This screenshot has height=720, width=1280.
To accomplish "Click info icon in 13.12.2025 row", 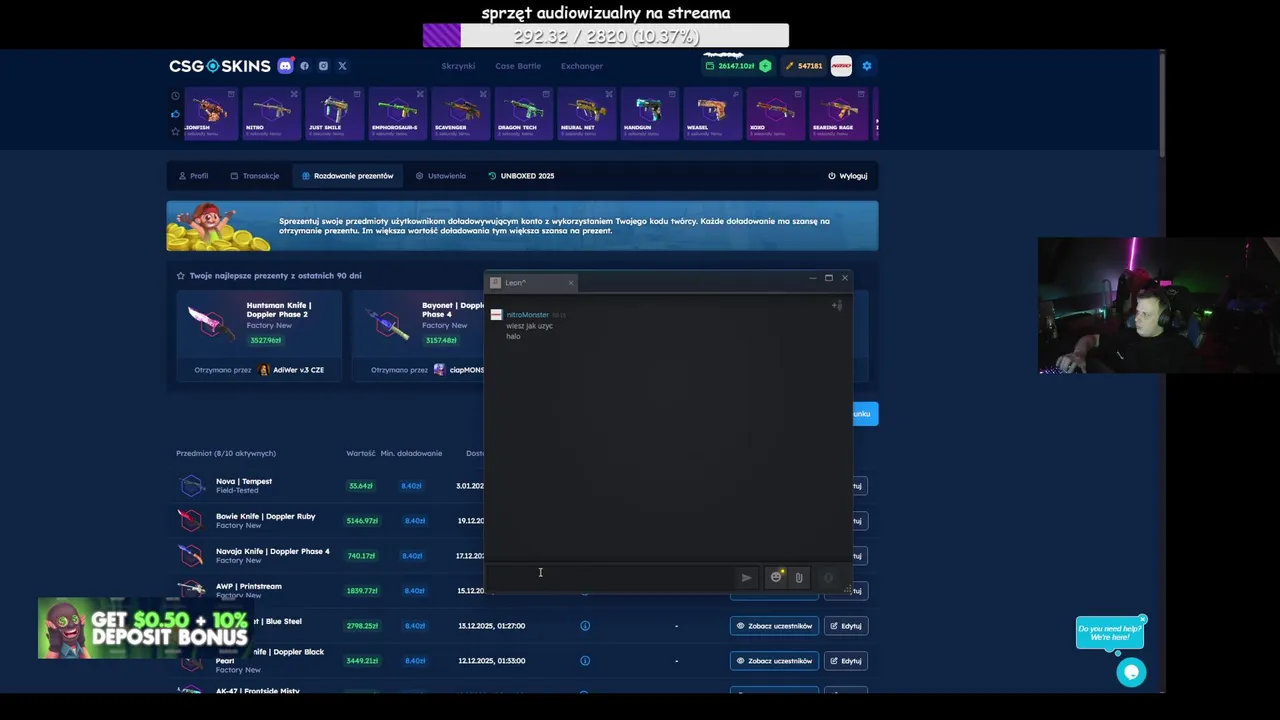I will point(585,626).
